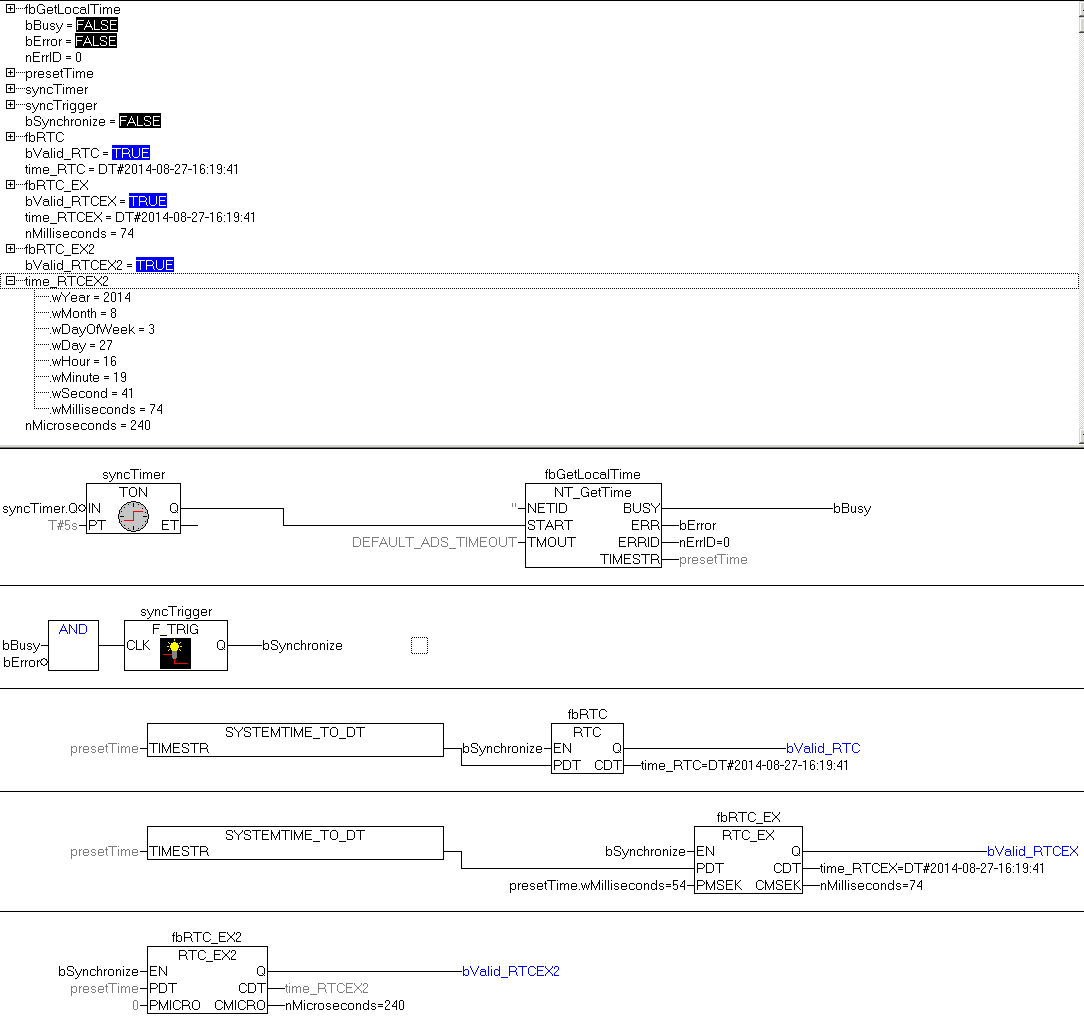Screen dimensions: 1084x1021
Task: Click the DEFAULT_ADS_TIMEOUT input
Action: (x=434, y=542)
